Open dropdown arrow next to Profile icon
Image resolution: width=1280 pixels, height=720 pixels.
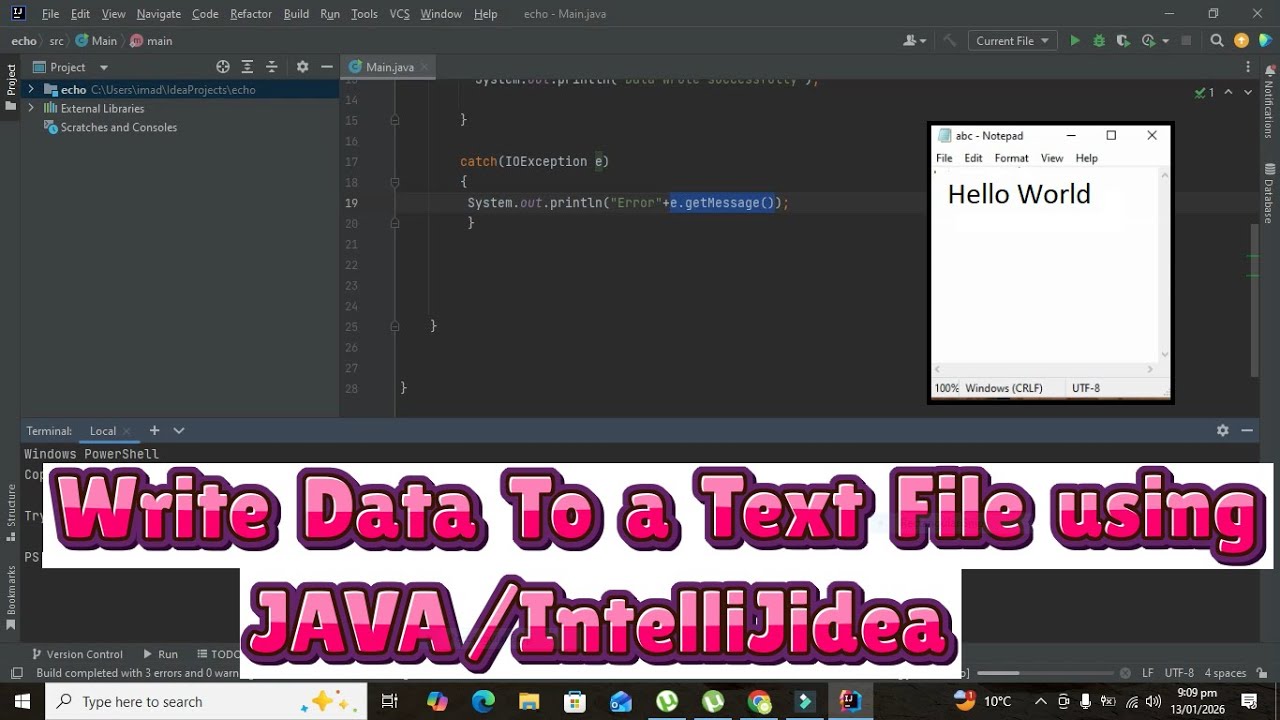point(1164,41)
